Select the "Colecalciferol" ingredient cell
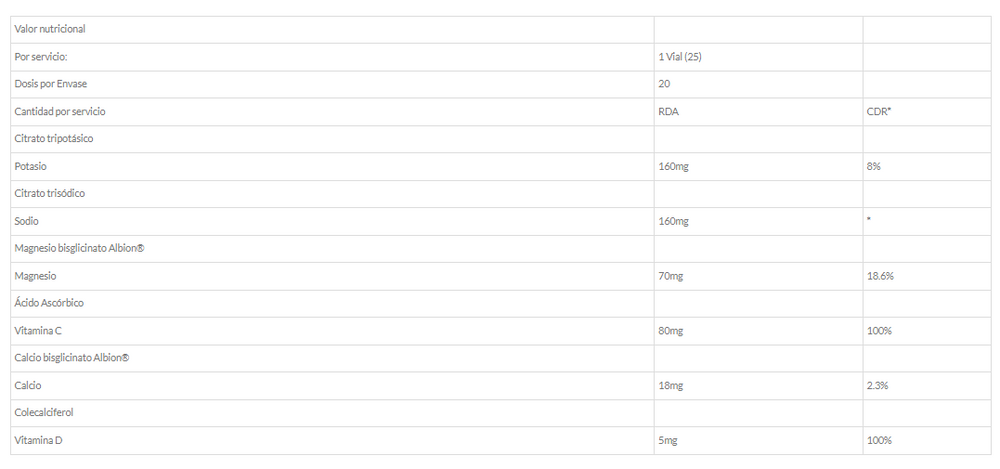 coord(44,412)
